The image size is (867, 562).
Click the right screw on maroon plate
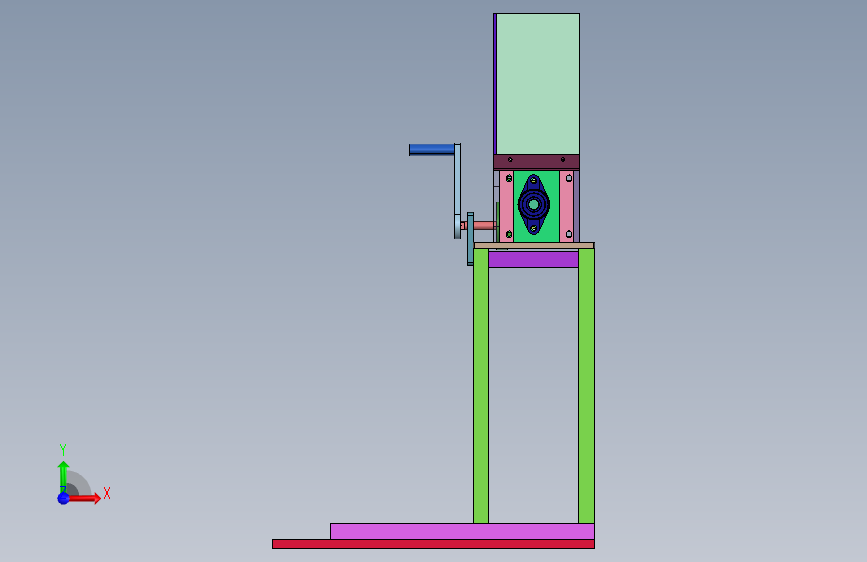coord(563,160)
